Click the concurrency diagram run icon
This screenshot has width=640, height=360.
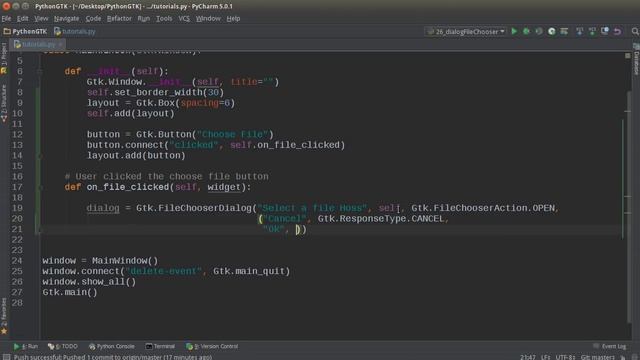click(552, 31)
